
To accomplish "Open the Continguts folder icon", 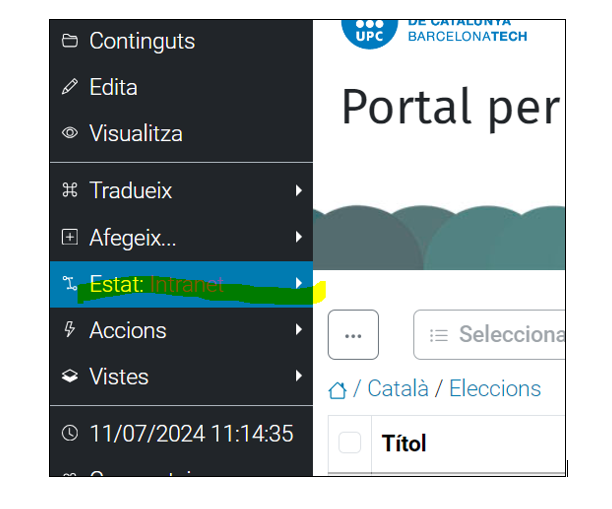I will pos(70,41).
